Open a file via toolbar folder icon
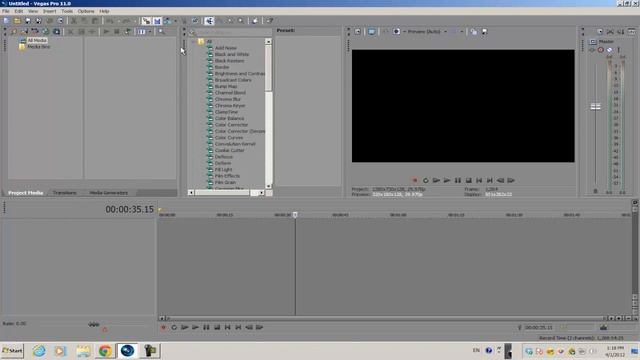 tap(17, 21)
